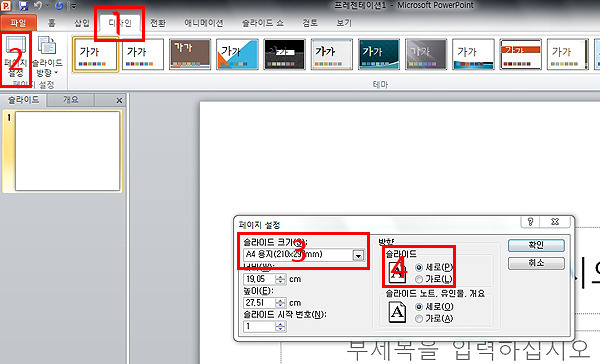
Task: Apply the theme with red header bar
Action: coord(520,54)
